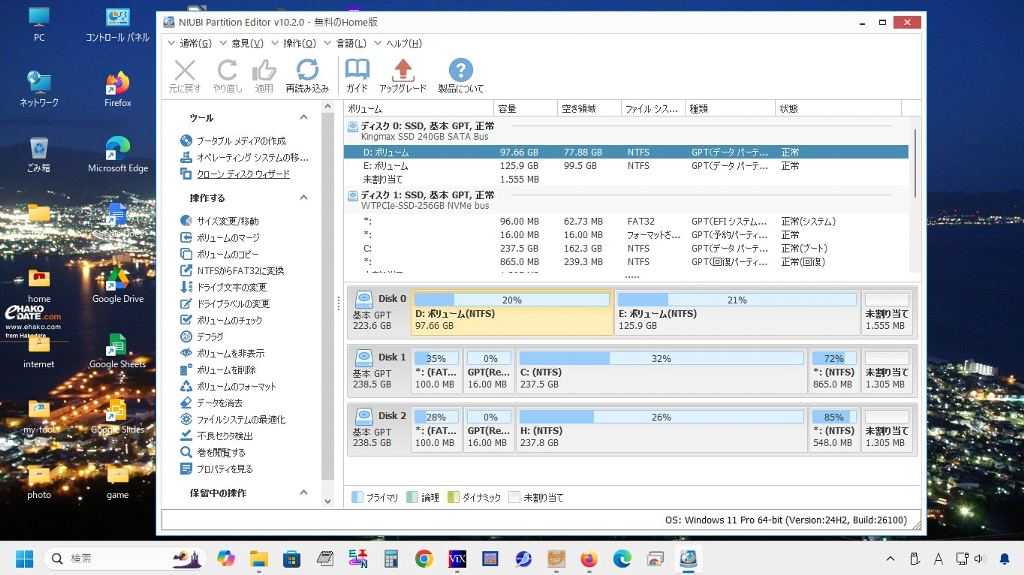Collapse the 保留中の操作 (Pending operations) section
This screenshot has width=1024, height=575.
[x=303, y=493]
